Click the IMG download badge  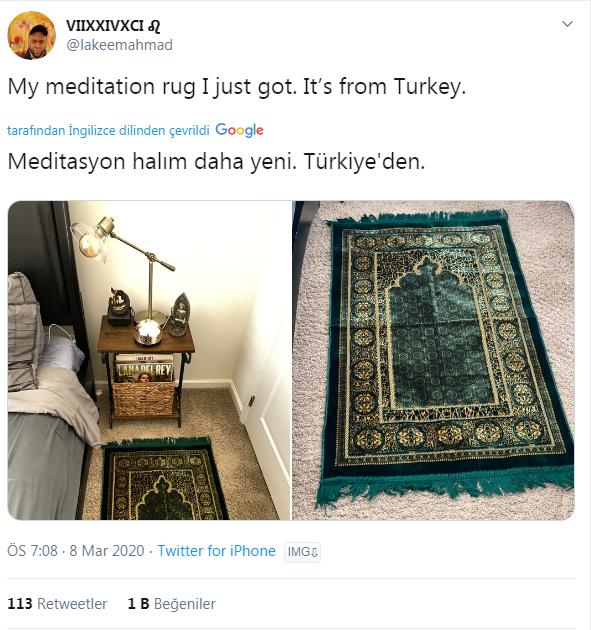click(x=302, y=552)
